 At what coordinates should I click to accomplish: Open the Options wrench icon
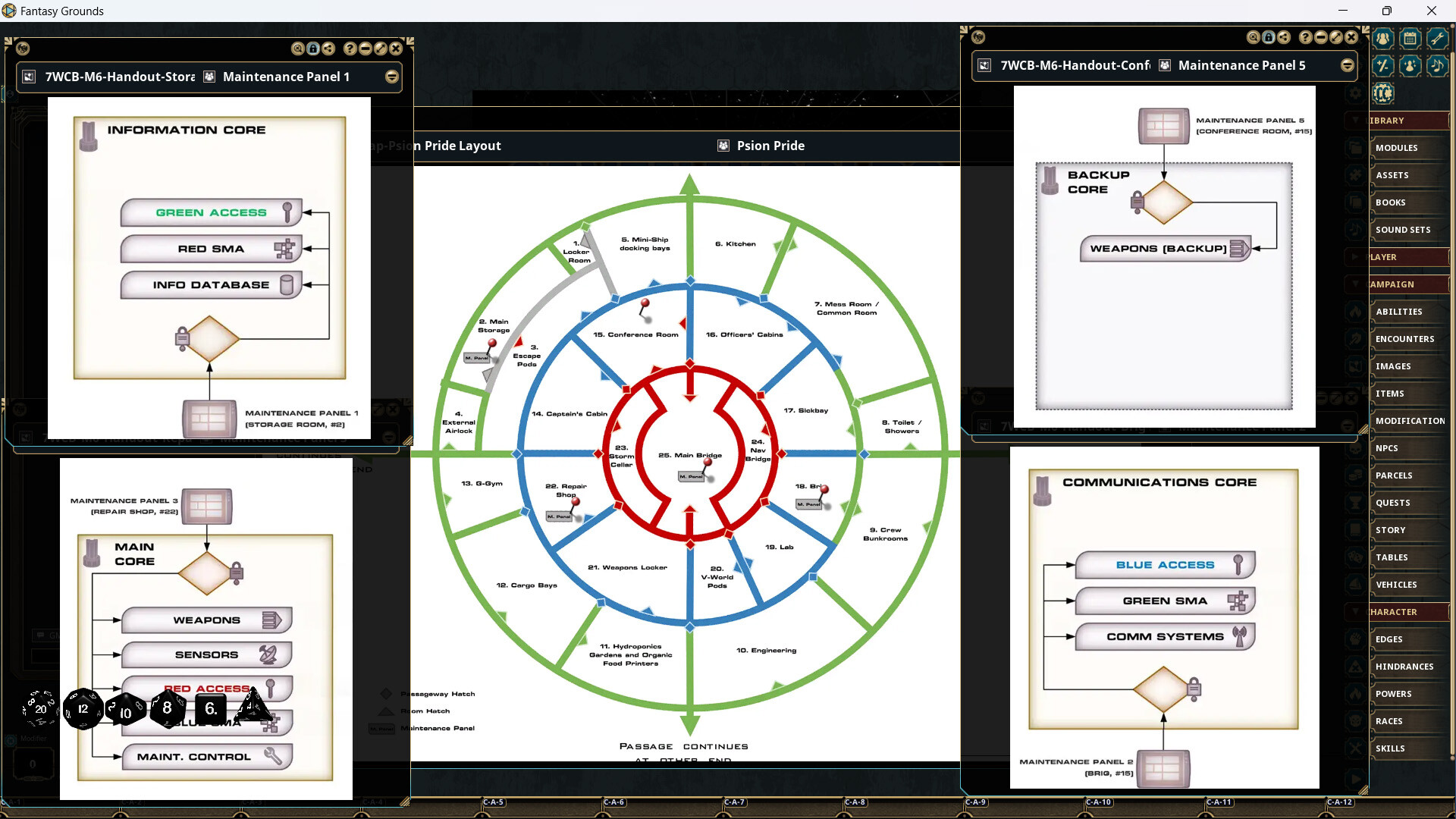pyautogui.click(x=1438, y=38)
